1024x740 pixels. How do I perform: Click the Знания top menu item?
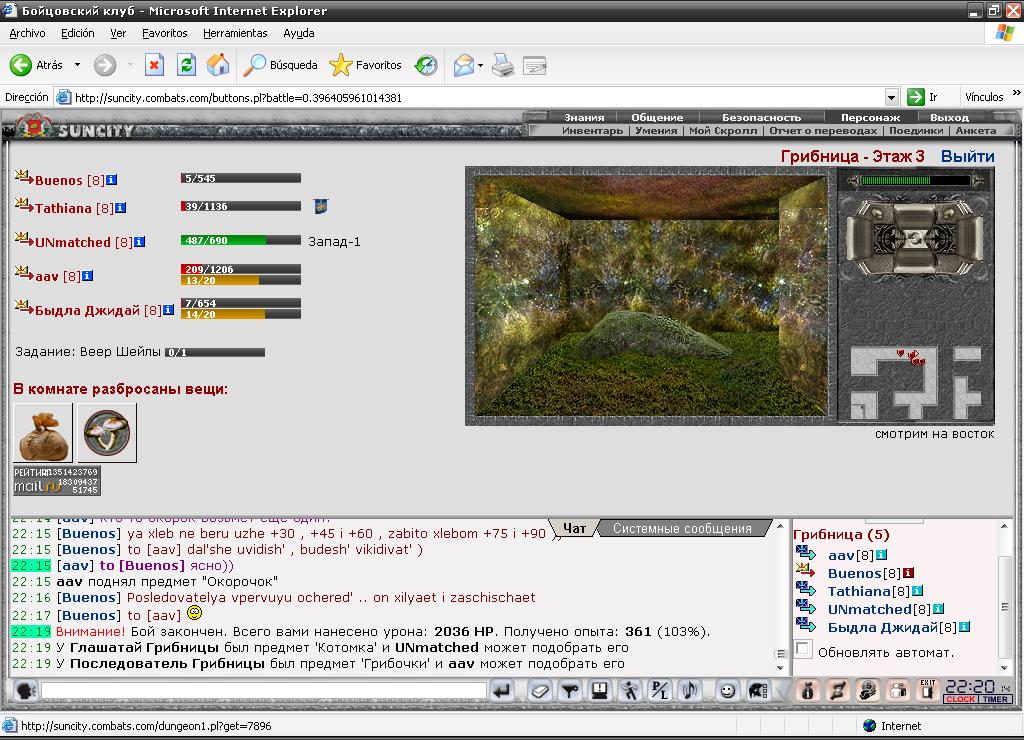point(584,118)
